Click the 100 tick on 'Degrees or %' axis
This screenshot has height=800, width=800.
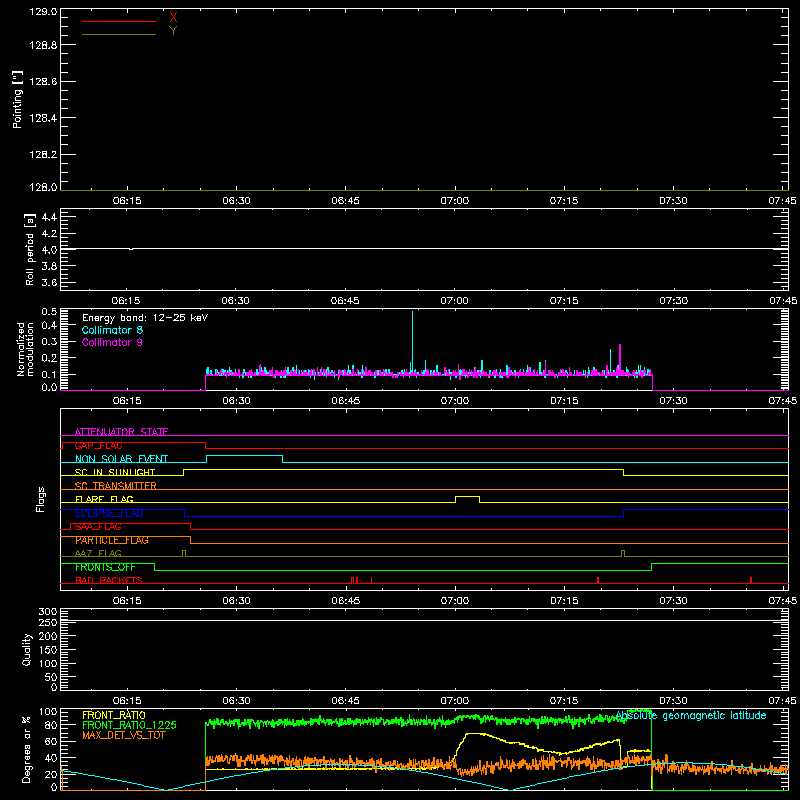pyautogui.click(x=48, y=712)
